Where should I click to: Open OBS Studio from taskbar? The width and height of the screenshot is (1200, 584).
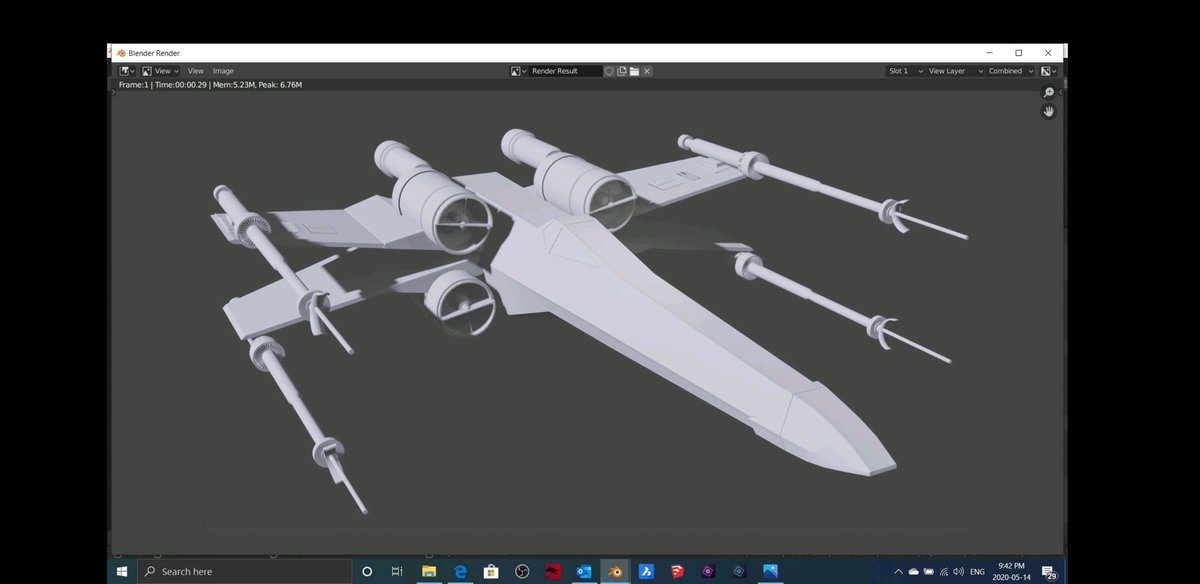click(x=522, y=571)
